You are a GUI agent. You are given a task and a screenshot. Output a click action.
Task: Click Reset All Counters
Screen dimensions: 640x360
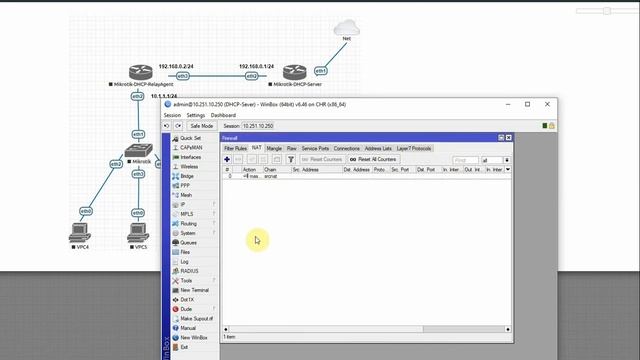coord(373,159)
